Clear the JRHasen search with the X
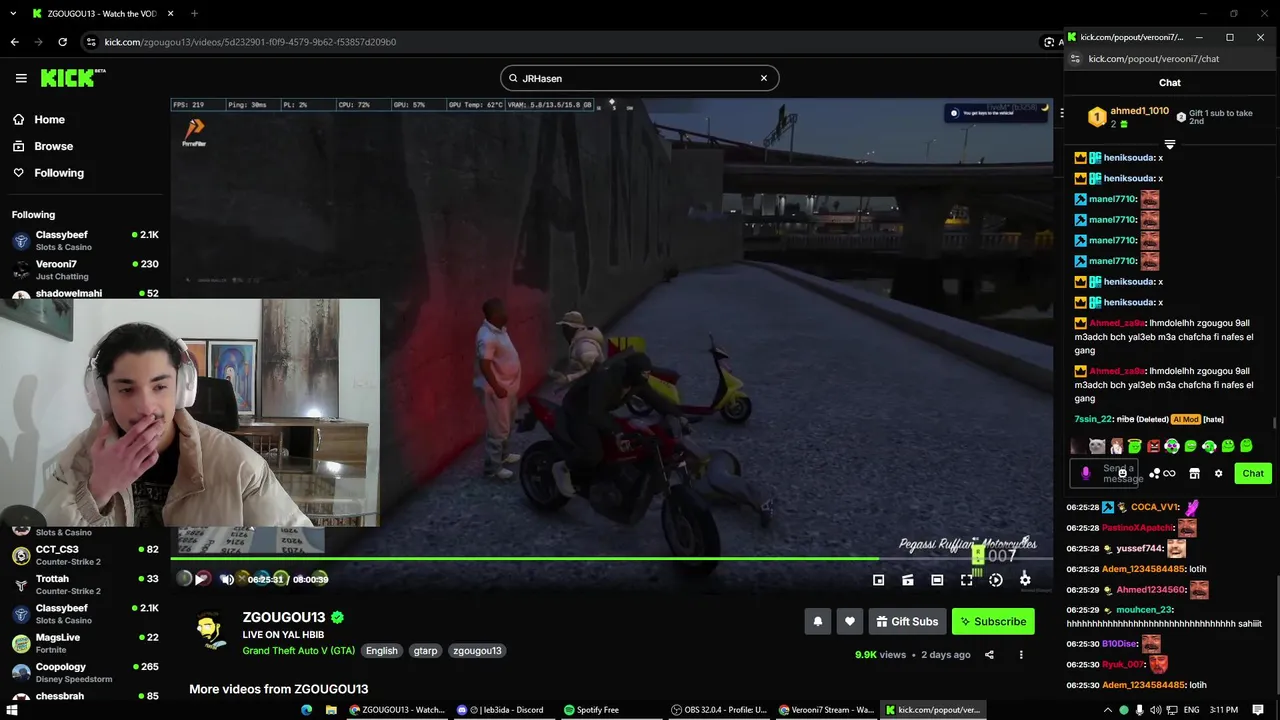Screen dimensions: 1280x720 coord(764,78)
